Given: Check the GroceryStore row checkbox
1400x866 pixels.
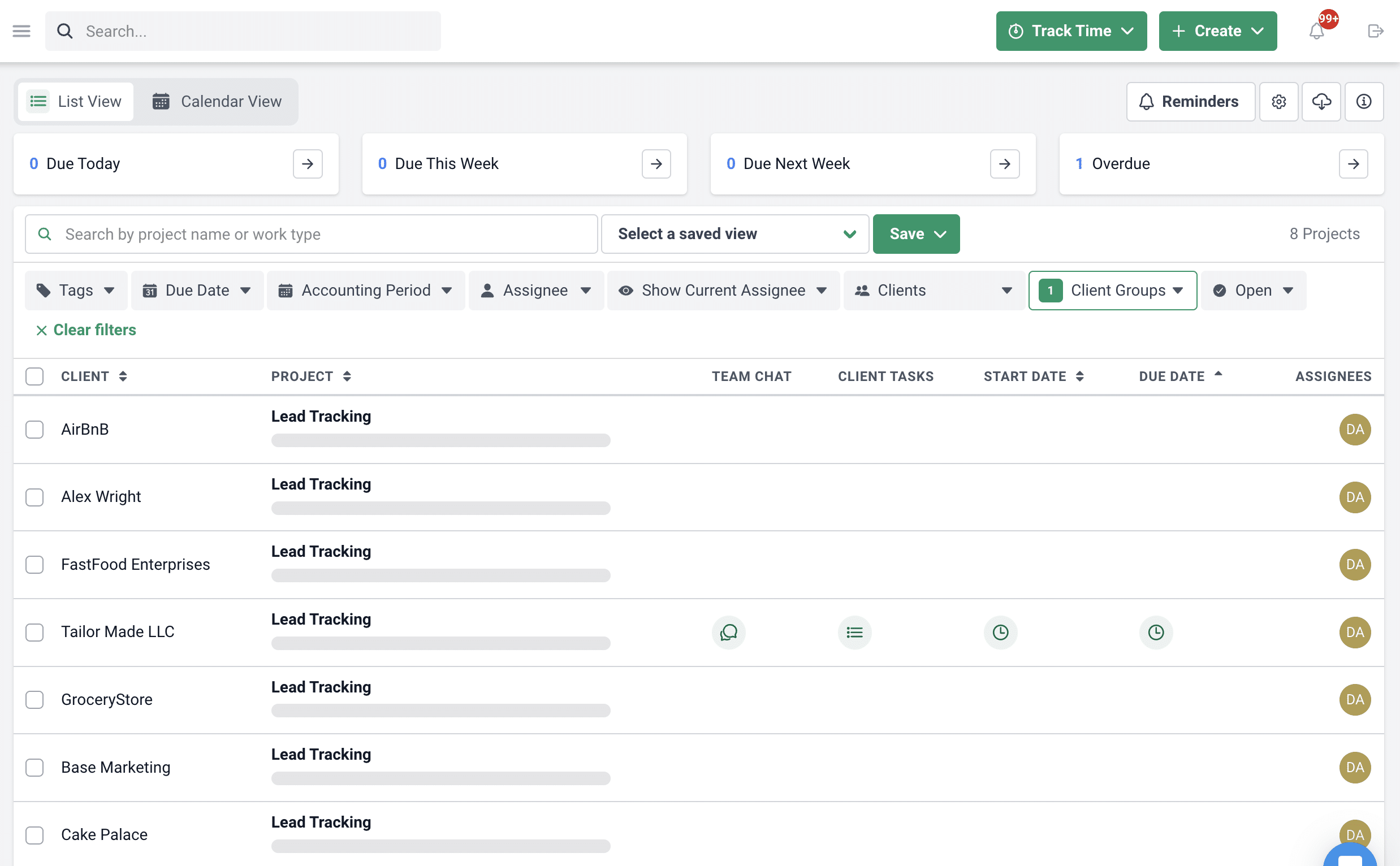Looking at the screenshot, I should pos(34,700).
